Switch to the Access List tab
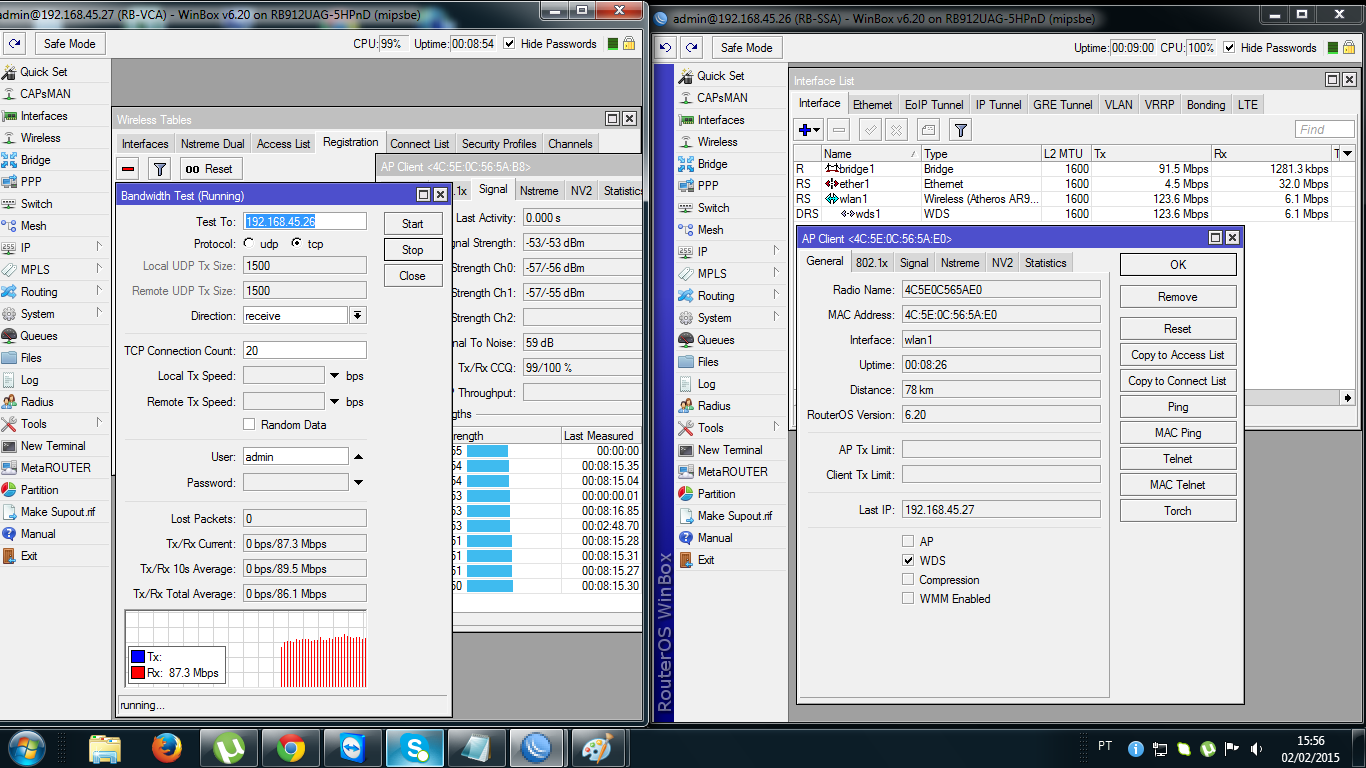 click(x=283, y=144)
